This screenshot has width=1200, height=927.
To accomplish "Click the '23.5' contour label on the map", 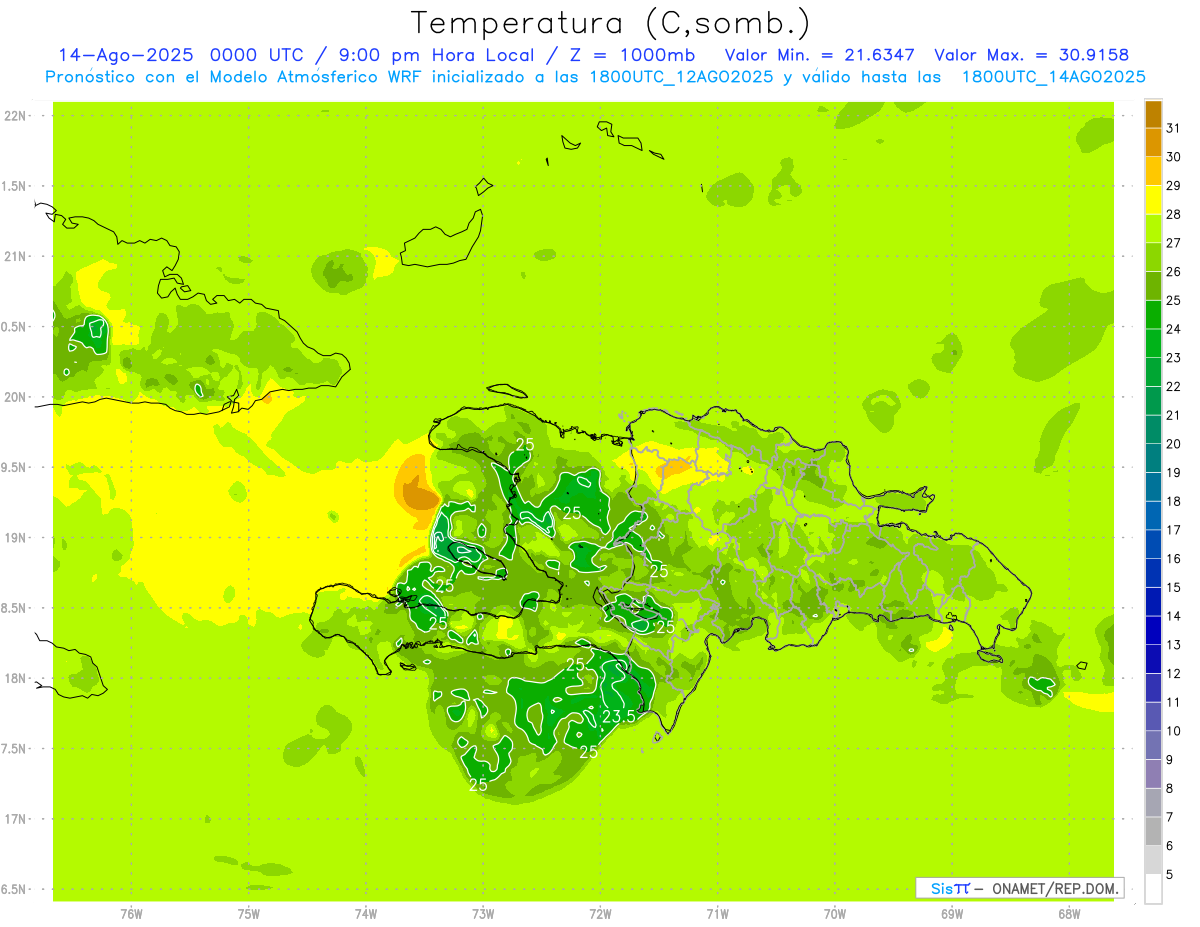I will [619, 716].
